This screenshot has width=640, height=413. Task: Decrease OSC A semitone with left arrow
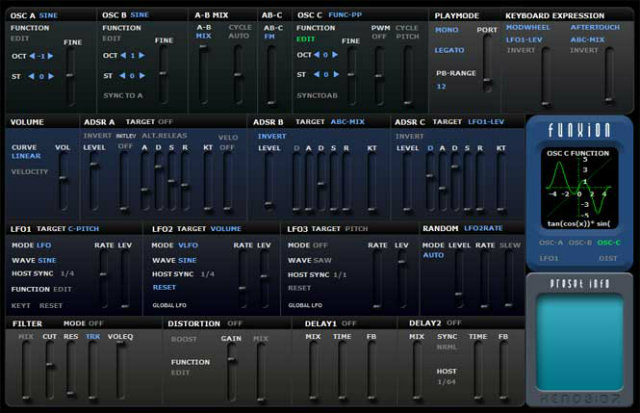point(31,76)
